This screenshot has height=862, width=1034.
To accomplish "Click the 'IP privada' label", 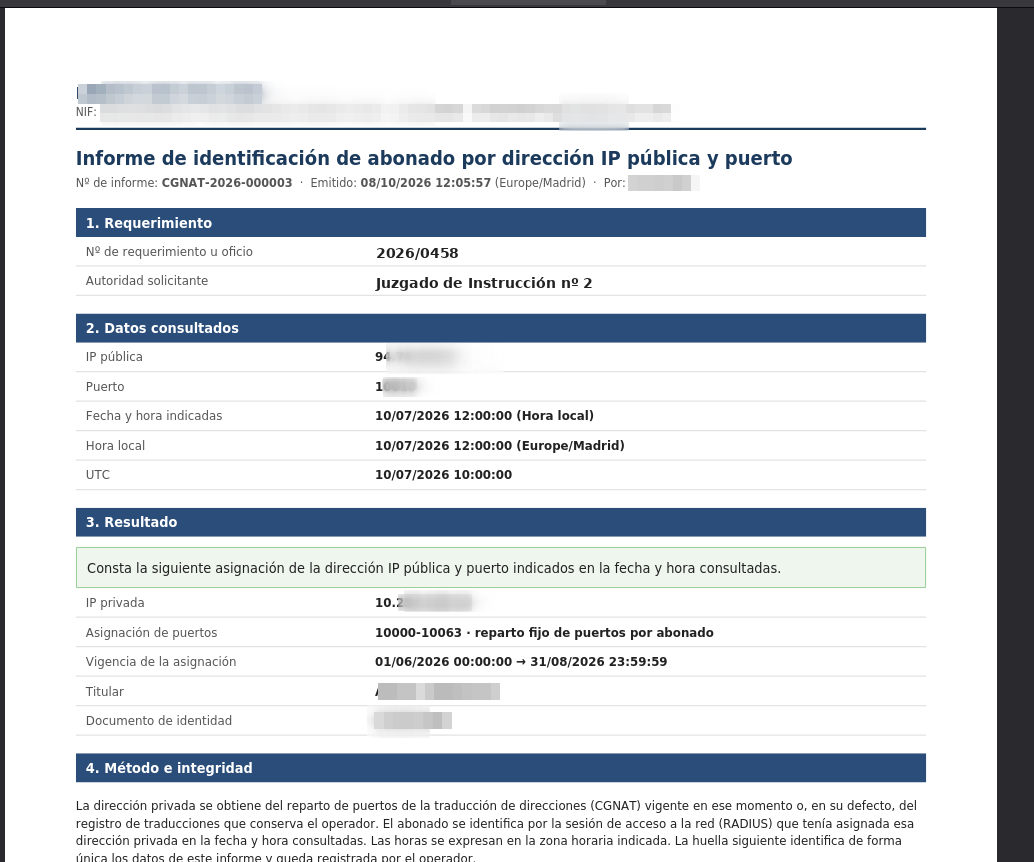I will coord(115,603).
